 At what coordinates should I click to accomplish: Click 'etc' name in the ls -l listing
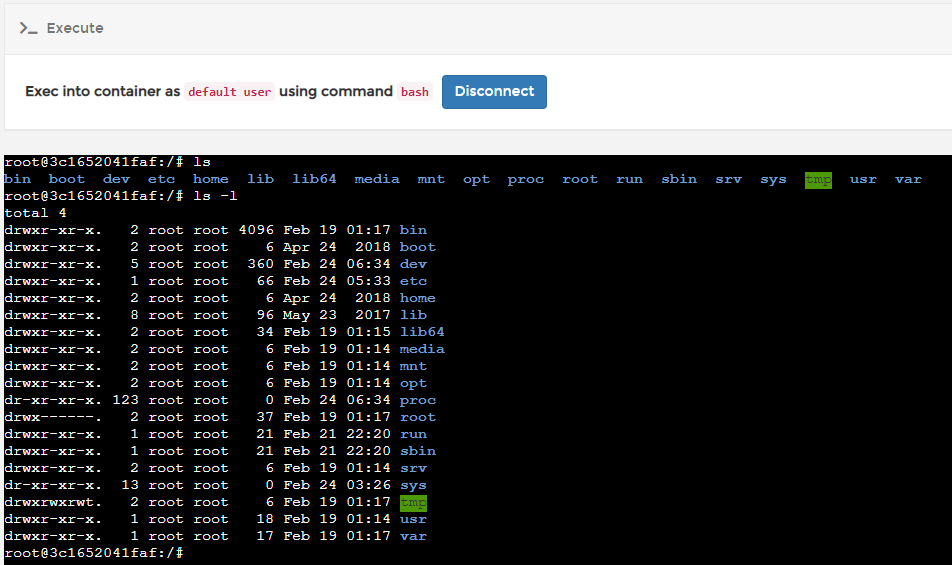[x=413, y=281]
